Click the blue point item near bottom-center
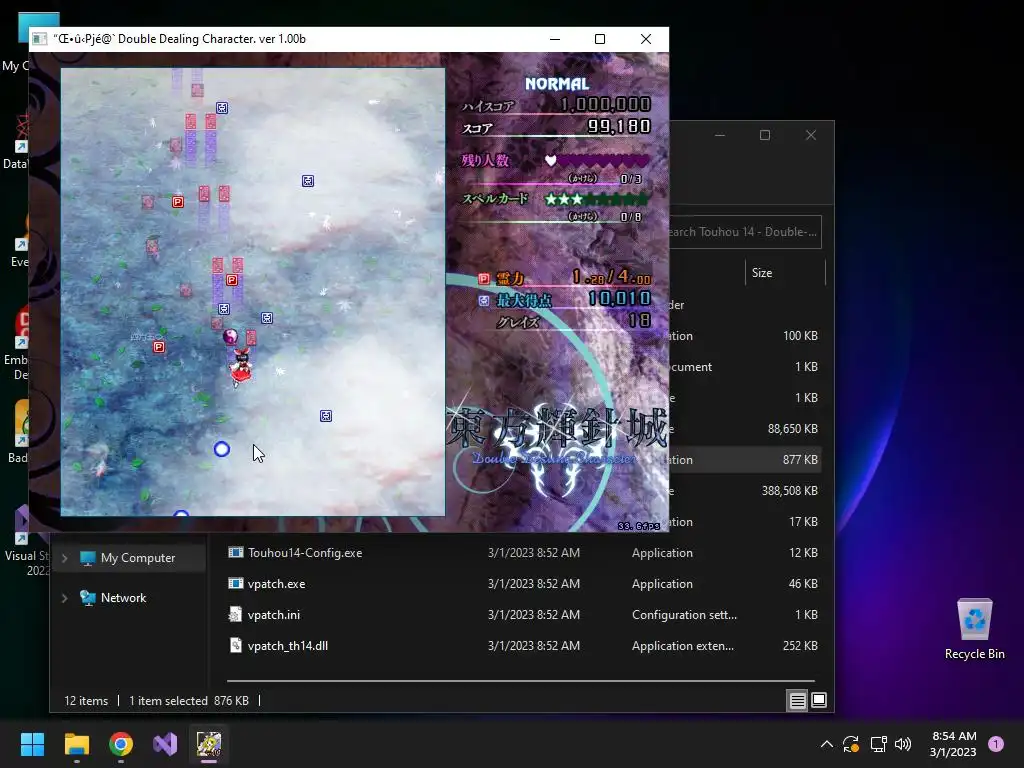 tap(326, 416)
